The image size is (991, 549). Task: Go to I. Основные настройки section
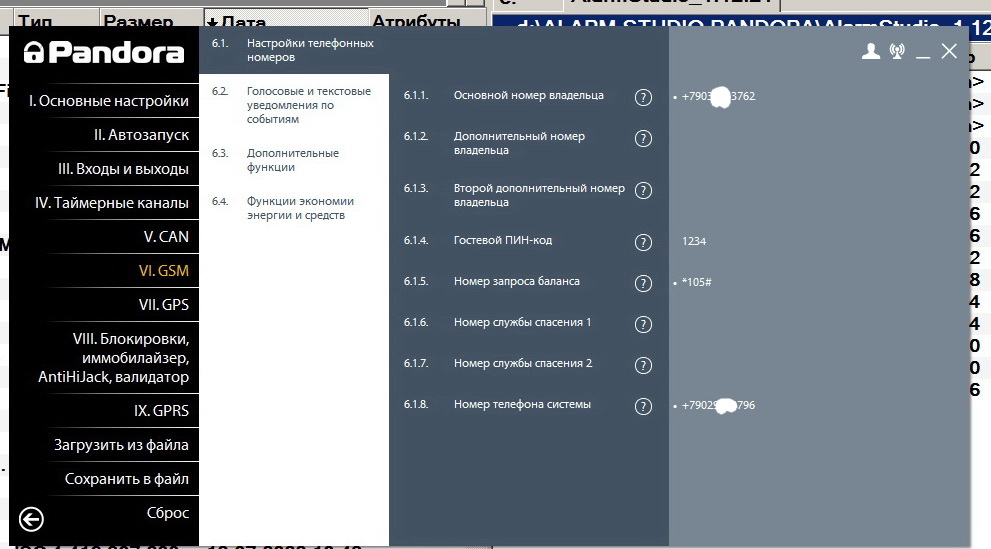(108, 100)
